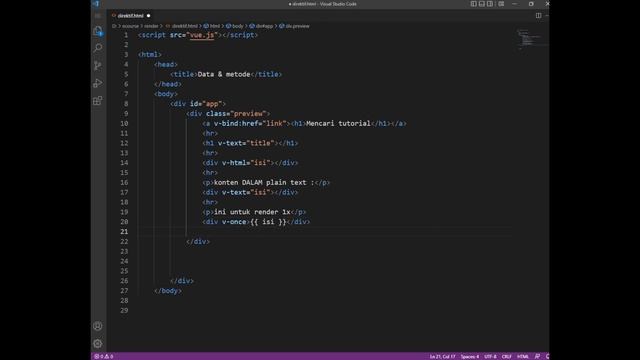Viewport: 640px width, 360px height.
Task: Click the closing </div> on line 26
Action: pyautogui.click(x=182, y=281)
